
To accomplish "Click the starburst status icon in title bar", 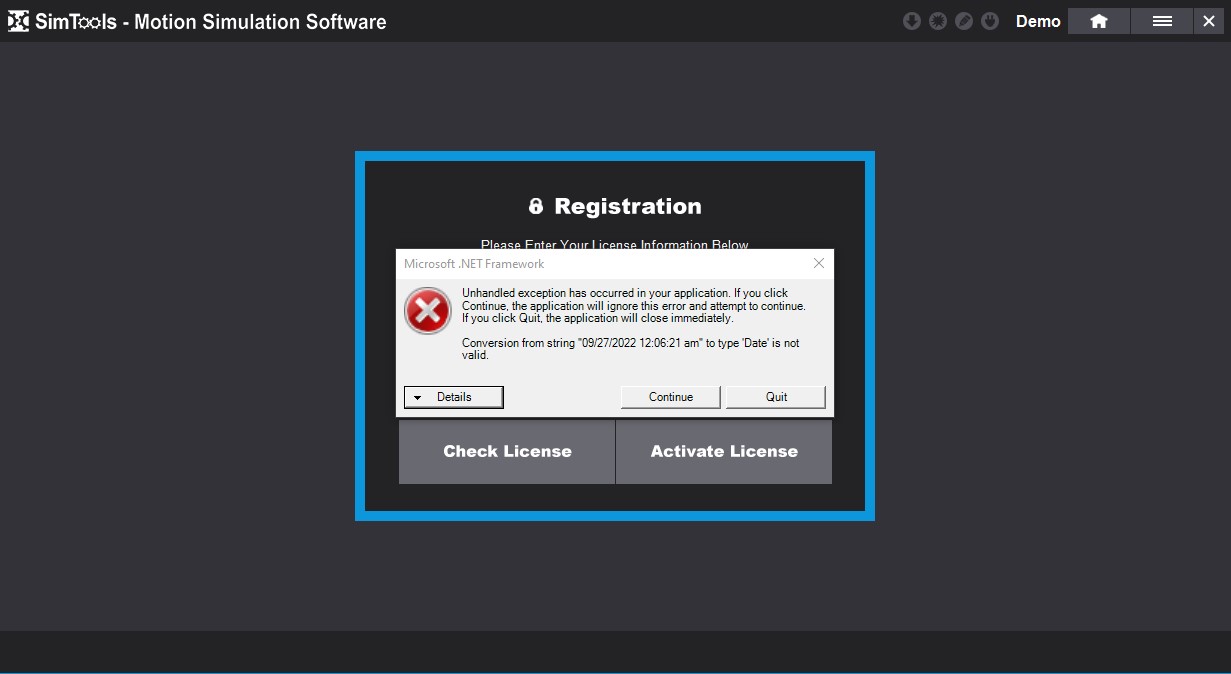I will 937,21.
